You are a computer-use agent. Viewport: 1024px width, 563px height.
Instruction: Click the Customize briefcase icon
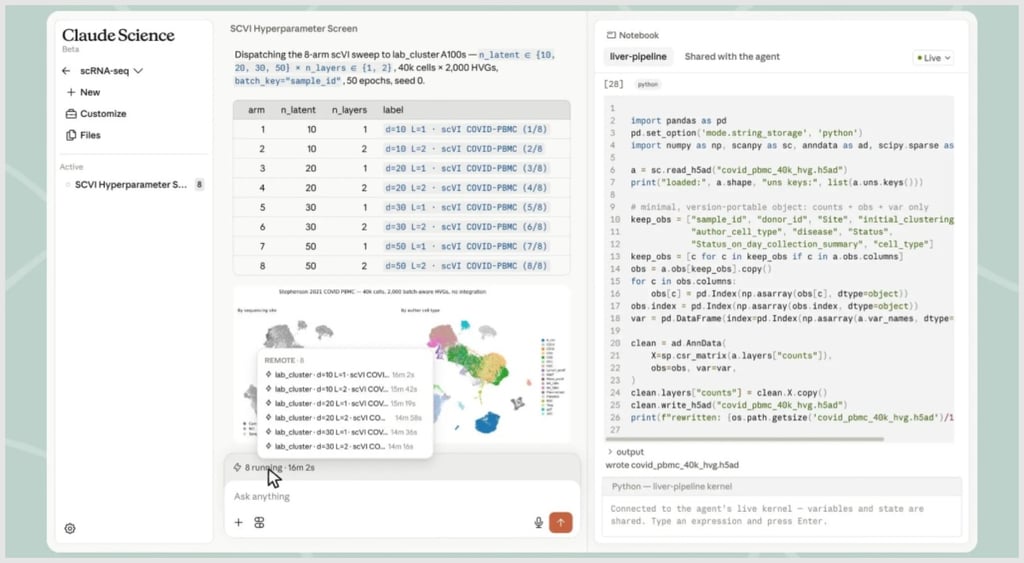[x=71, y=114]
